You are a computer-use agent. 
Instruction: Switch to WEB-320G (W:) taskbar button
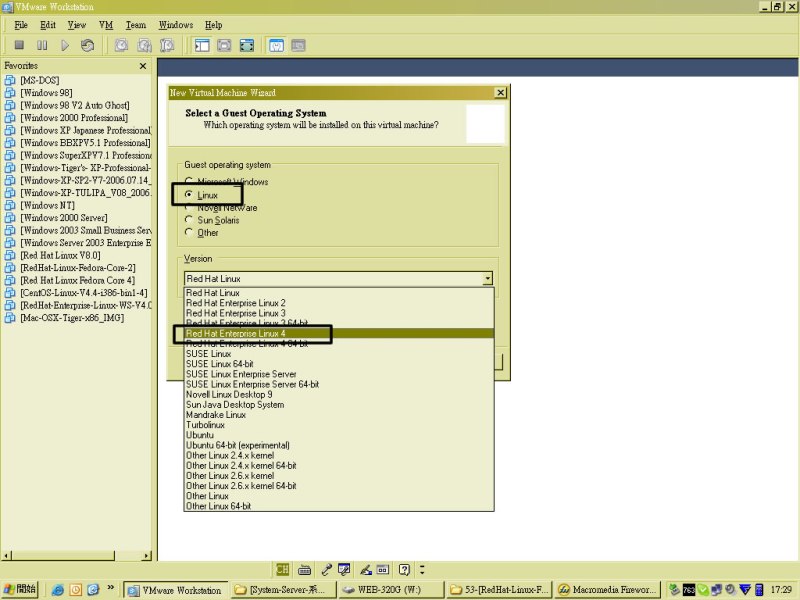[x=390, y=590]
